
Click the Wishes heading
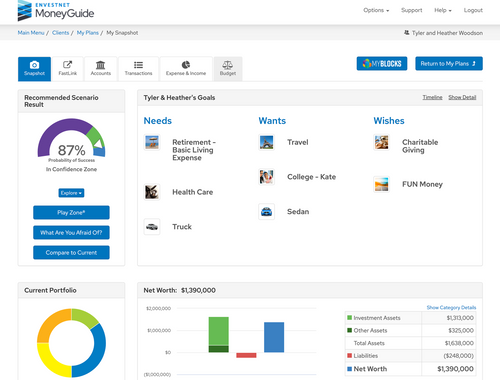tap(389, 121)
